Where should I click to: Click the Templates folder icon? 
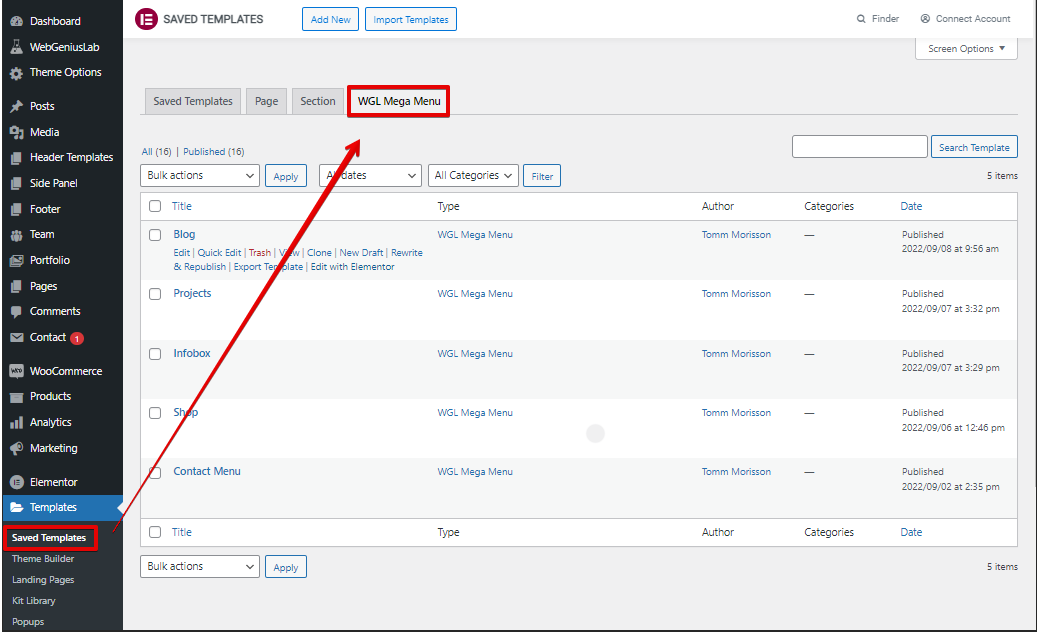17,508
